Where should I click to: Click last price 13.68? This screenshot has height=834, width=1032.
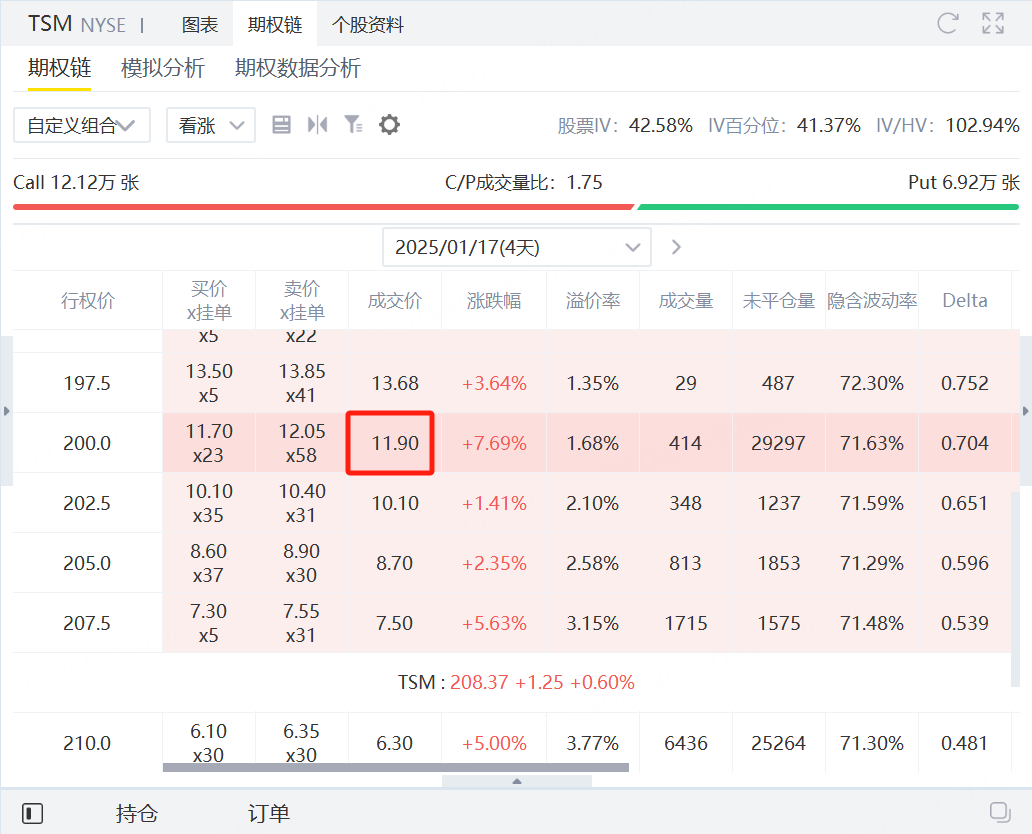(x=395, y=383)
